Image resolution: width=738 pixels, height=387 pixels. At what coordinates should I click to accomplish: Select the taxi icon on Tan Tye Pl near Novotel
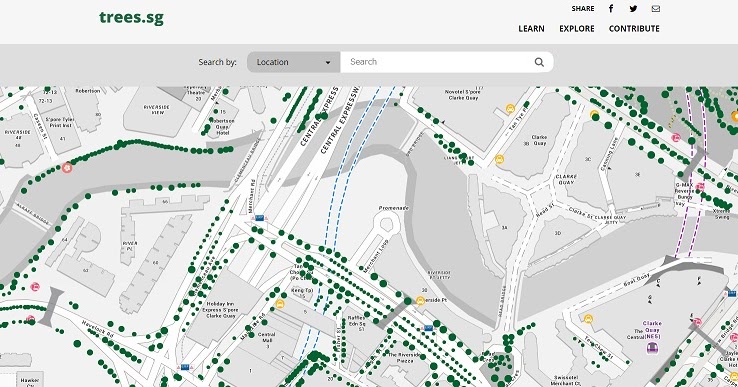[x=510, y=109]
